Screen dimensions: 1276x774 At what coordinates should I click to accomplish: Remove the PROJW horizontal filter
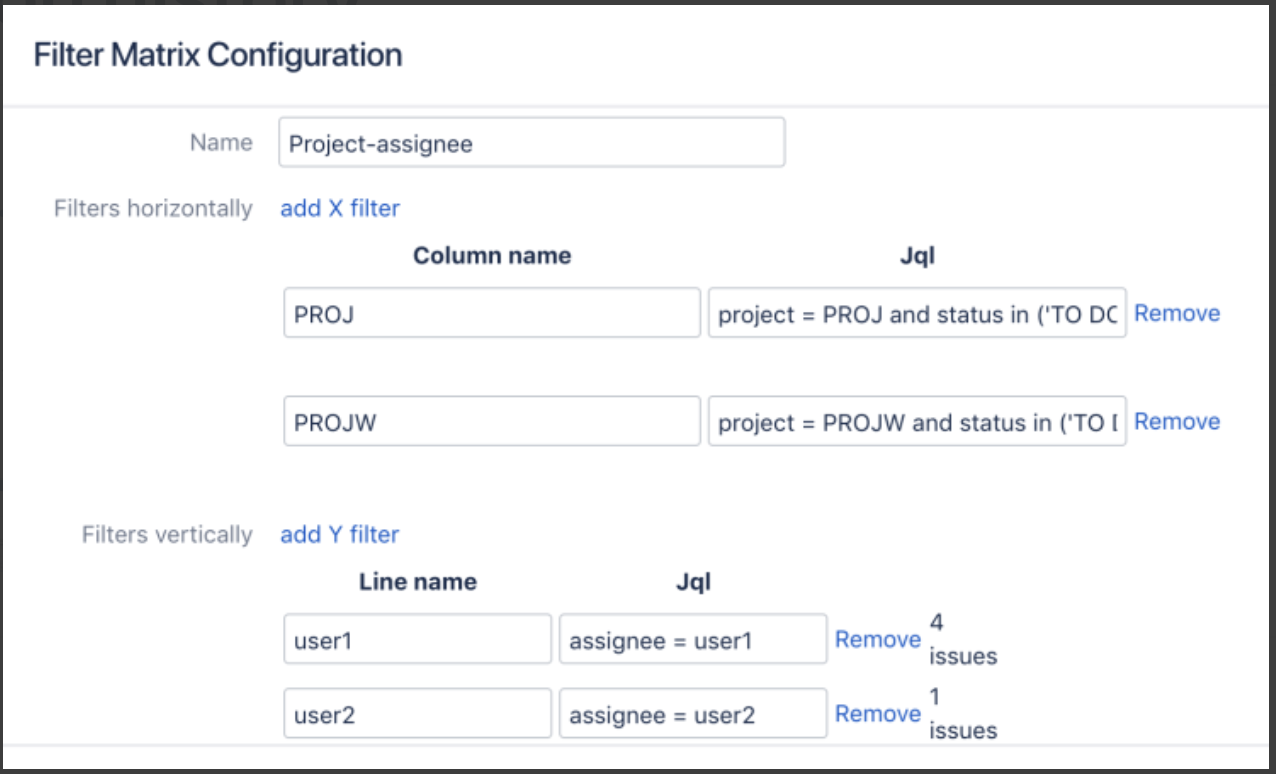[x=1177, y=421]
